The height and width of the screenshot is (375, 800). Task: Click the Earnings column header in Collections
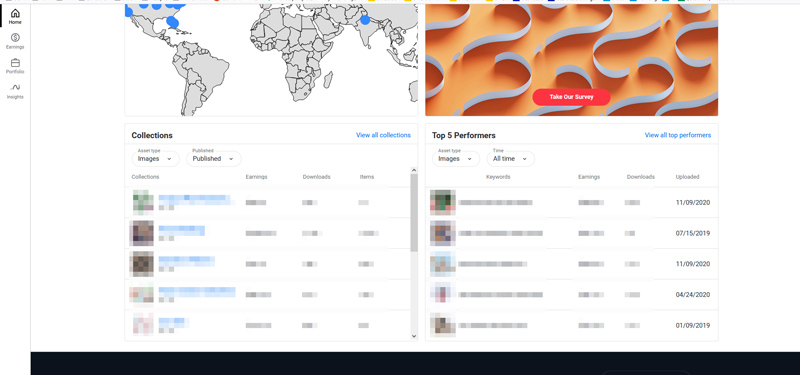tap(256, 177)
